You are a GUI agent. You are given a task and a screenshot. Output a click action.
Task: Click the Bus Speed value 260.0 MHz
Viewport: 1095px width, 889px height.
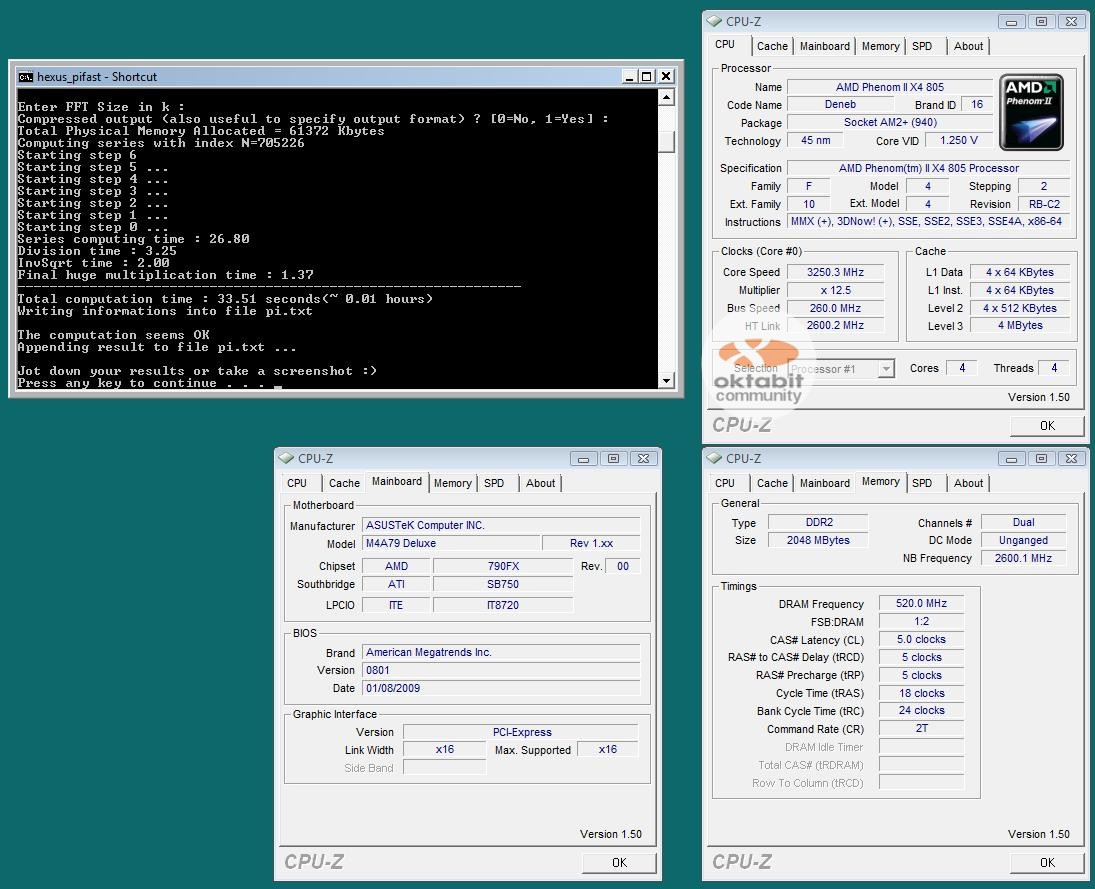(x=835, y=308)
